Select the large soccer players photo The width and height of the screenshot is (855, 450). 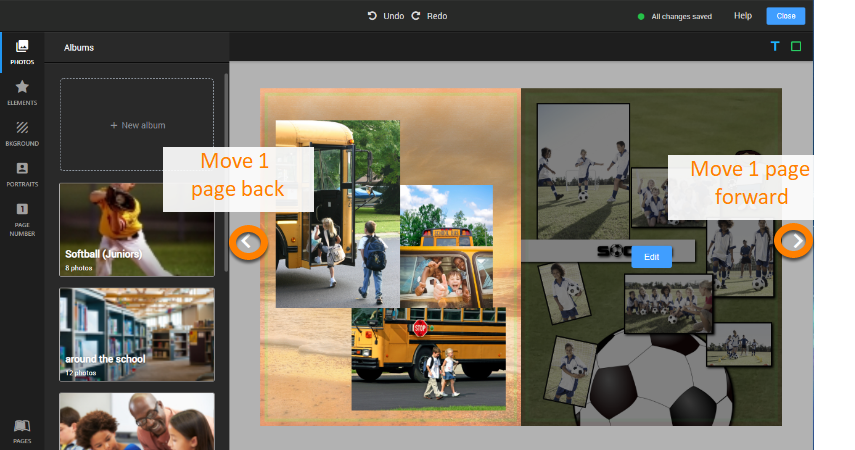(583, 171)
